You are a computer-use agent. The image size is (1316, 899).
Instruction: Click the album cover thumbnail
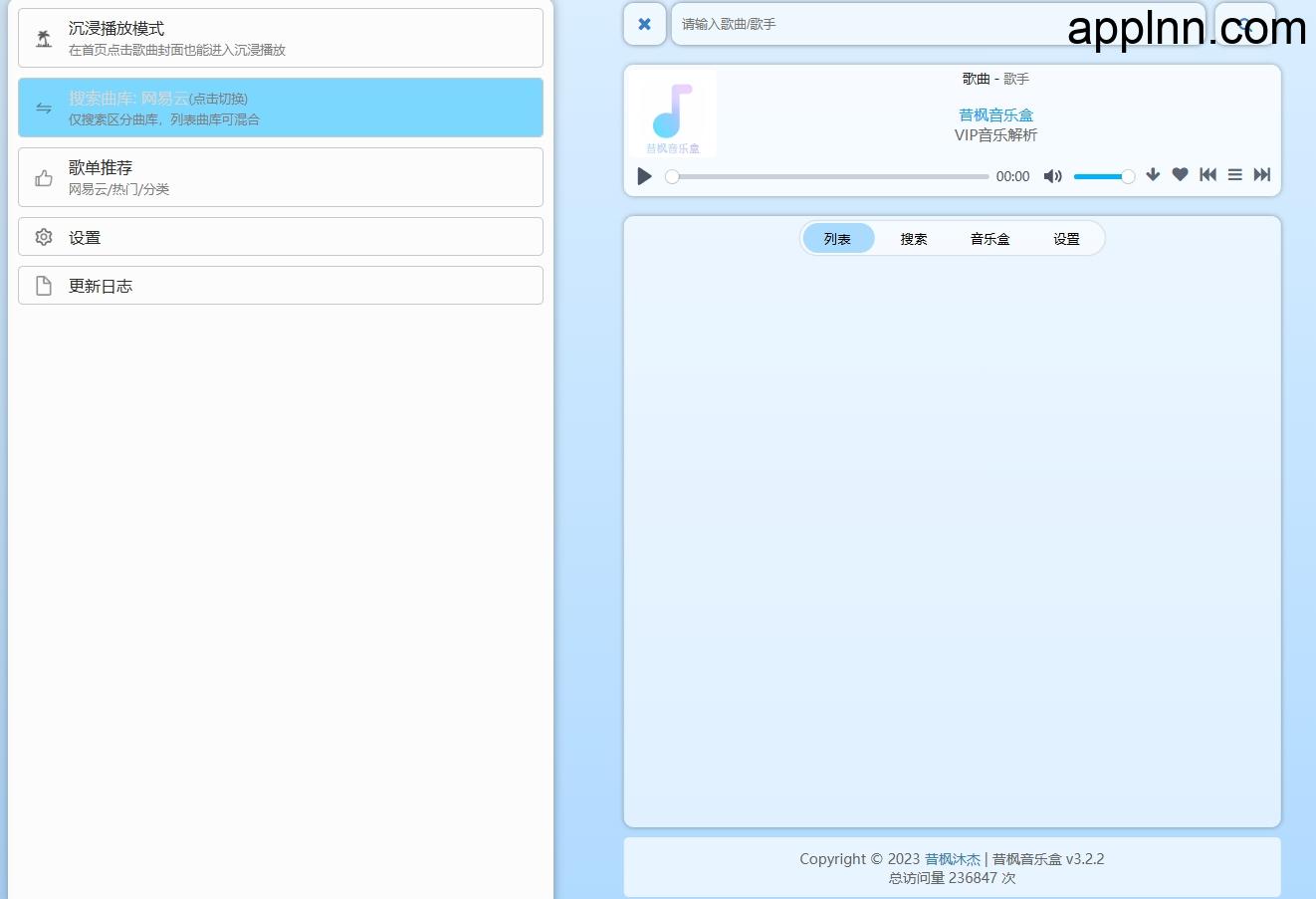[x=673, y=113]
